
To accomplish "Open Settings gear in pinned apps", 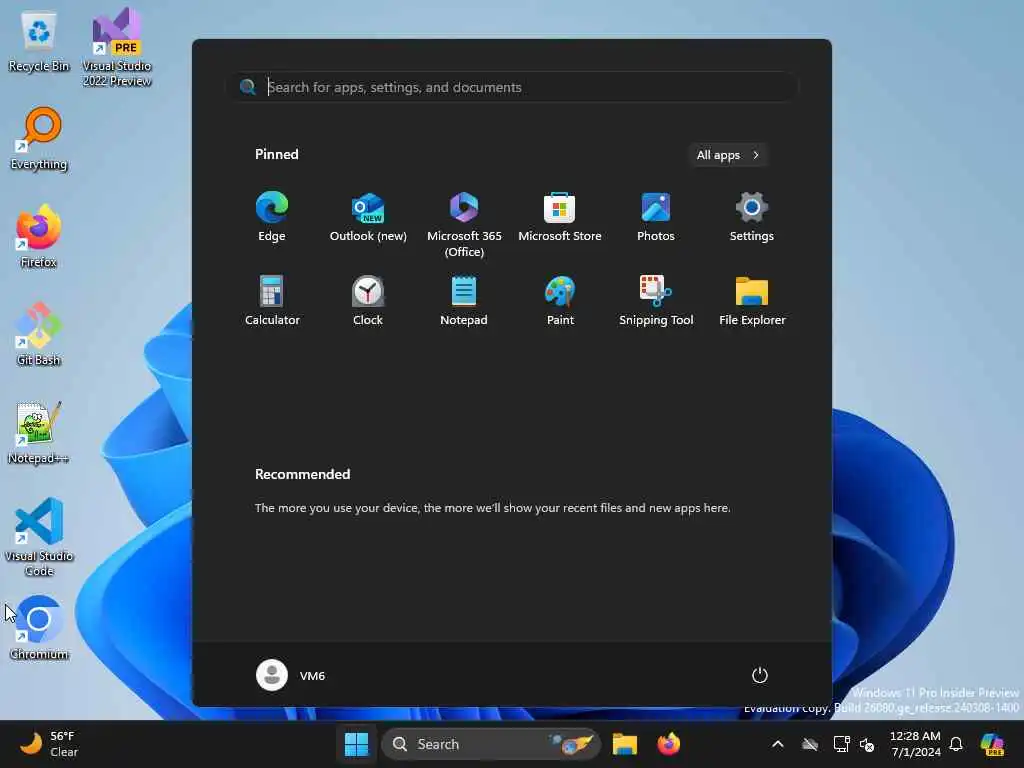I will (x=752, y=217).
